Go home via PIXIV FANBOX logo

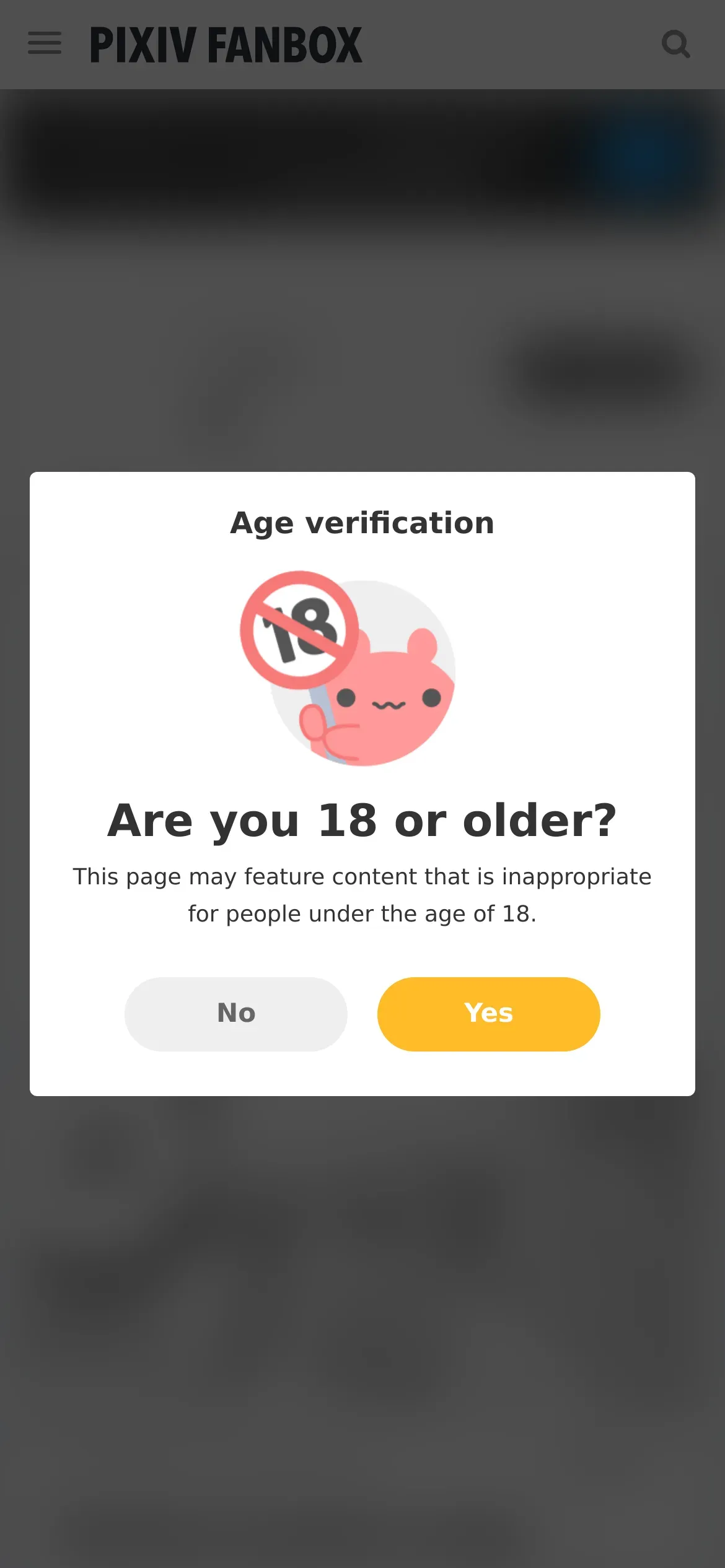tap(226, 45)
